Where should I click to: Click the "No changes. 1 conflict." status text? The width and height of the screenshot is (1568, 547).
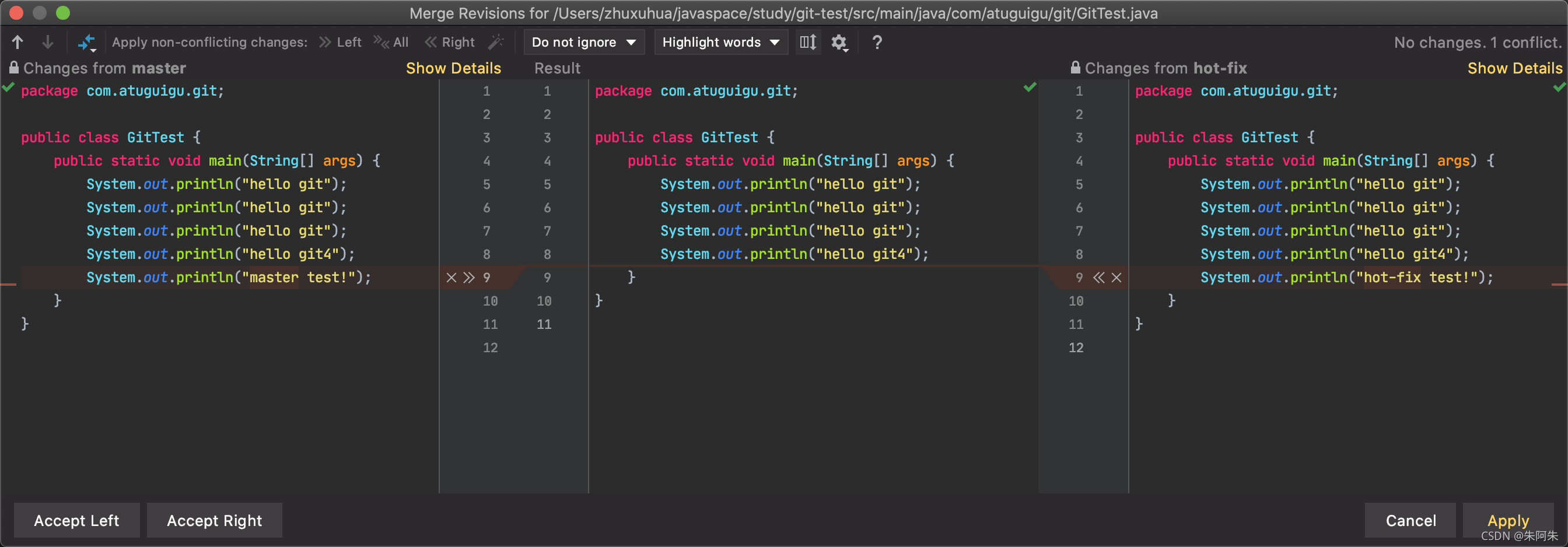pyautogui.click(x=1478, y=43)
